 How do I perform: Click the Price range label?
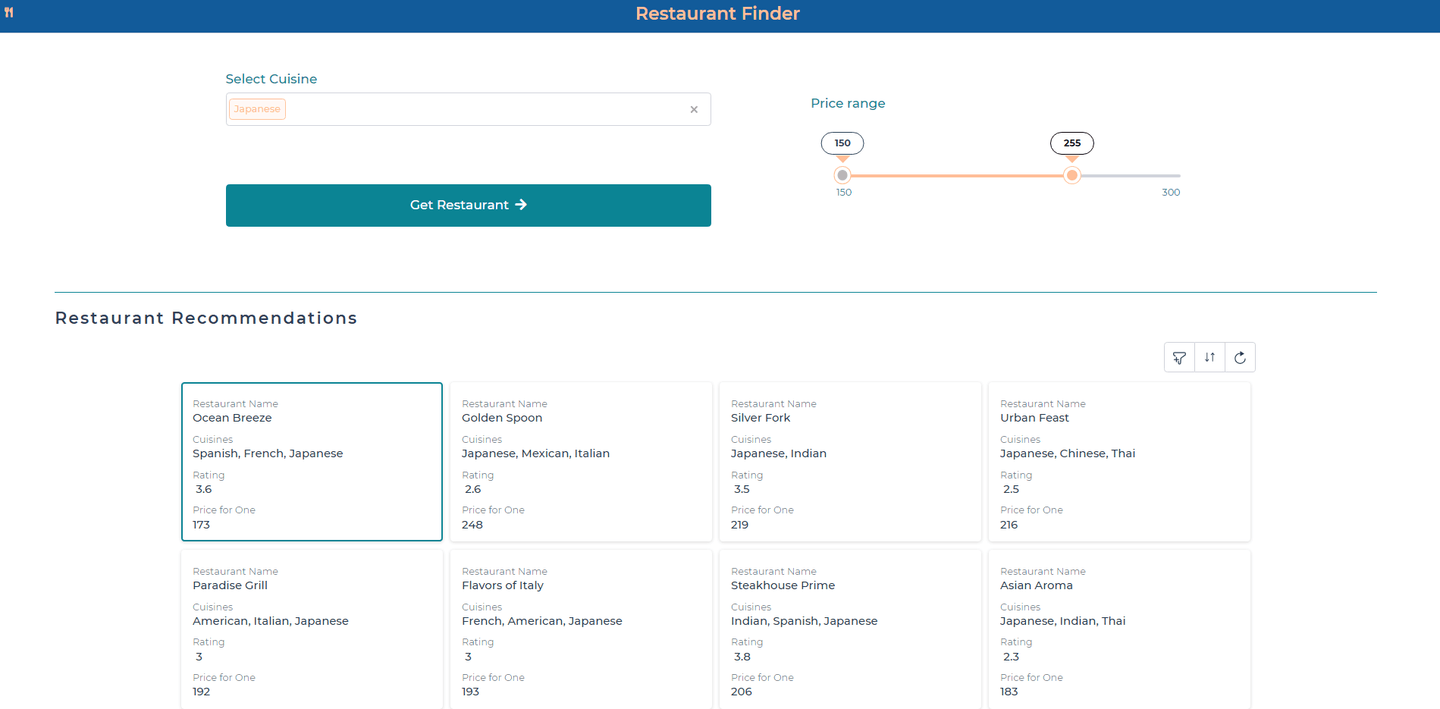pyautogui.click(x=848, y=104)
